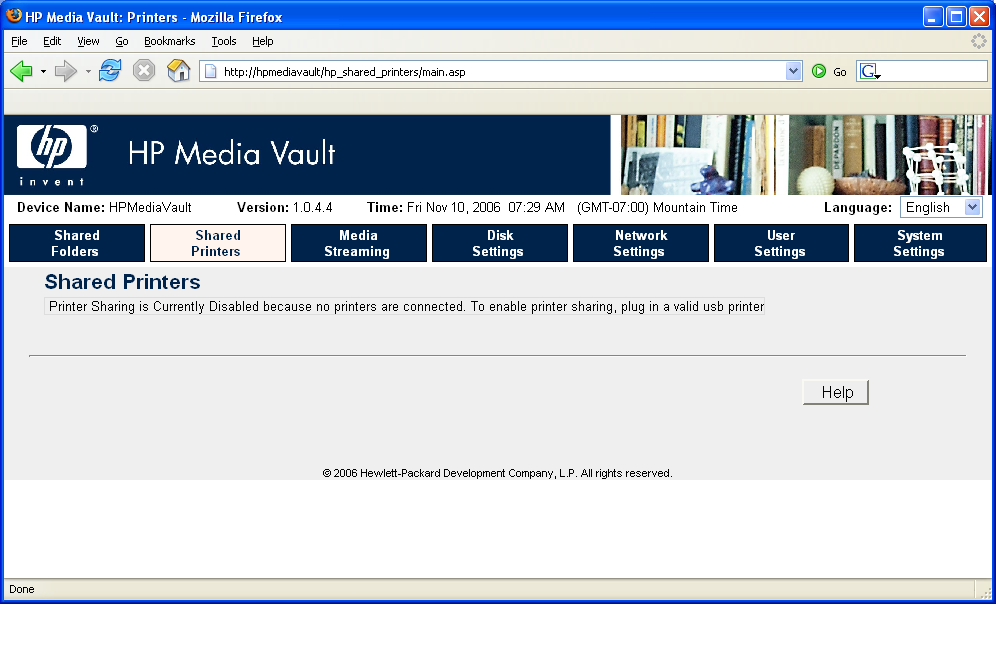
Task: Reload the current page
Action: click(x=110, y=71)
